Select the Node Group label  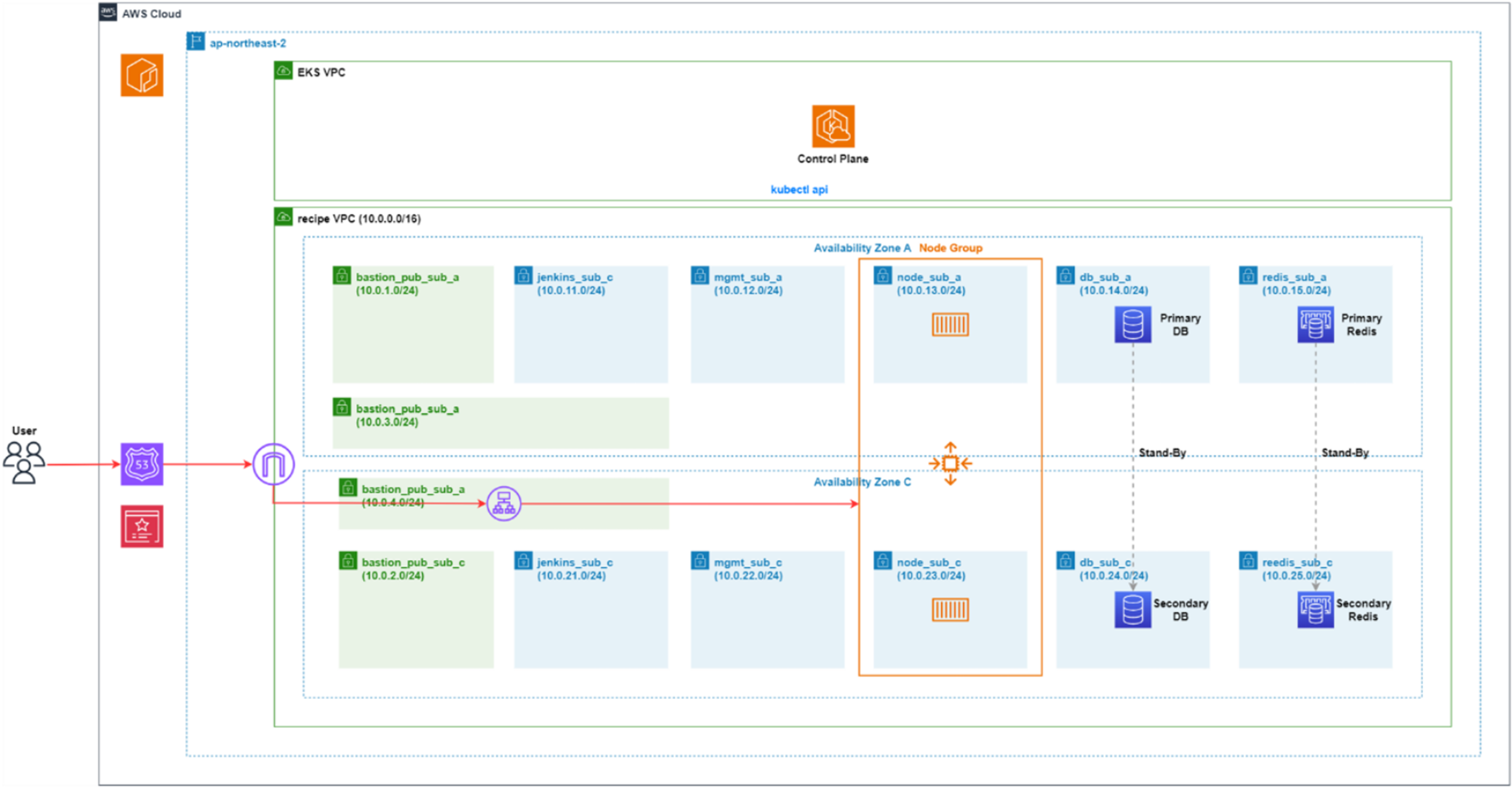click(x=950, y=248)
